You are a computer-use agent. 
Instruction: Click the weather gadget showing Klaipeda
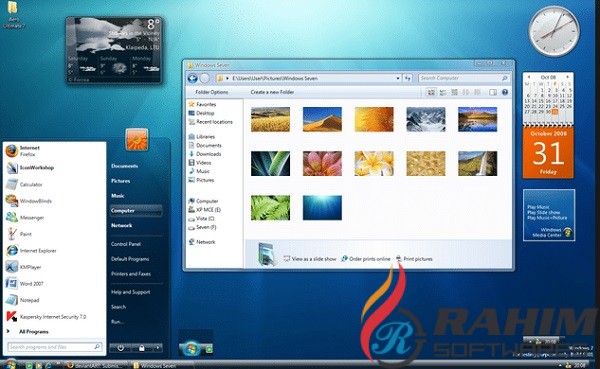click(114, 50)
